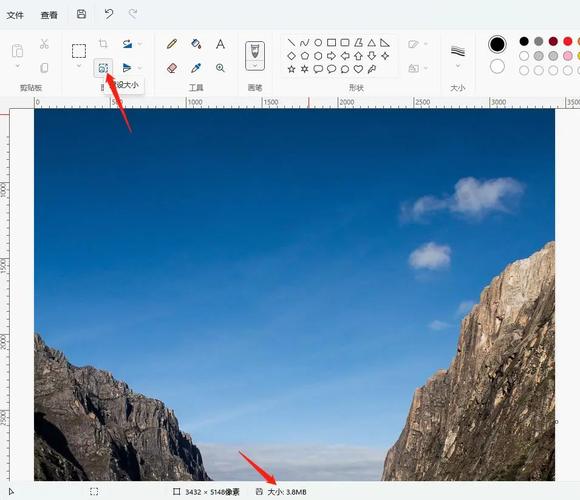Pick the small black palette swatch
The image size is (580, 500).
tap(524, 41)
